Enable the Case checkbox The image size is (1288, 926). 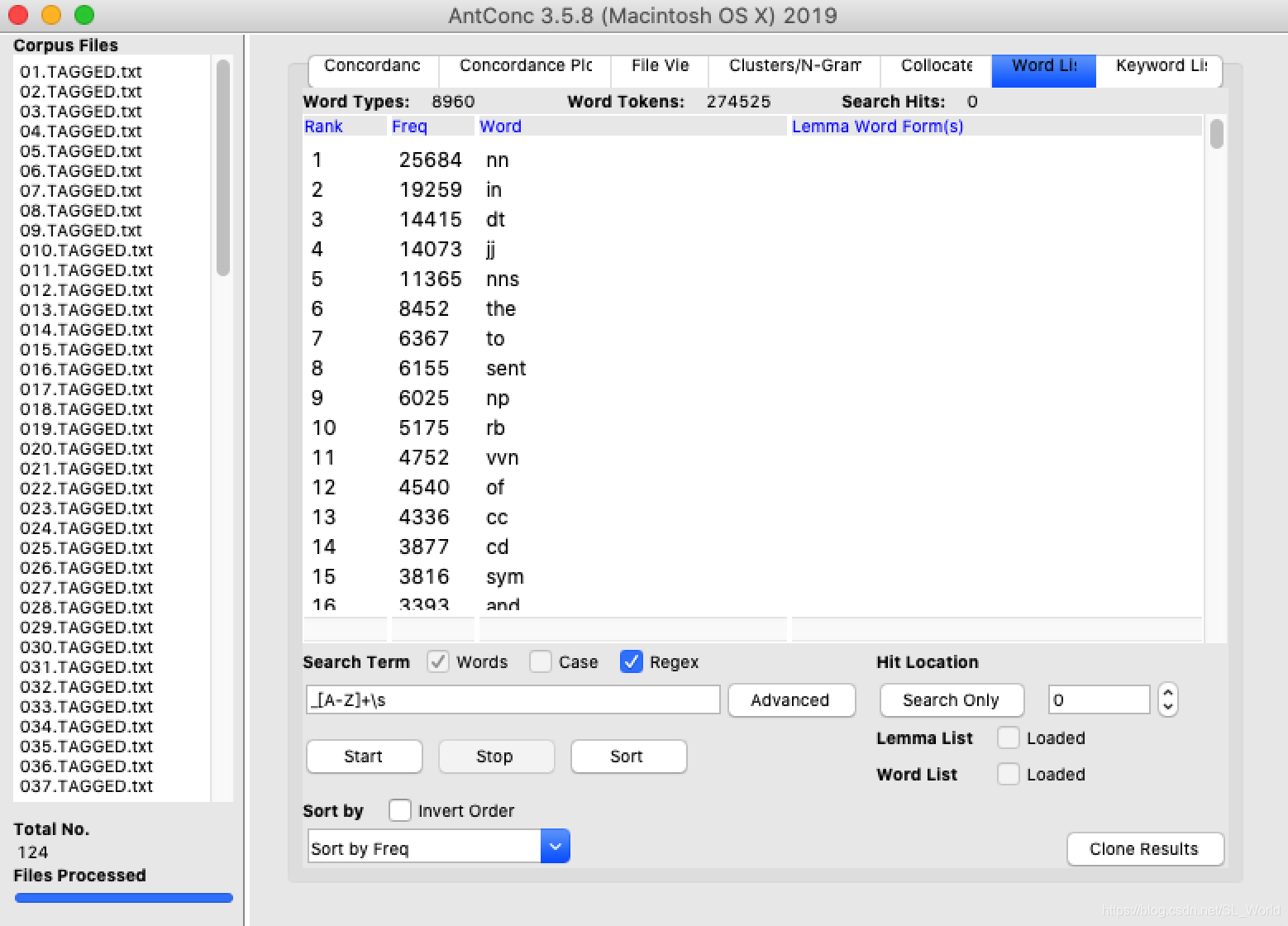tap(541, 661)
